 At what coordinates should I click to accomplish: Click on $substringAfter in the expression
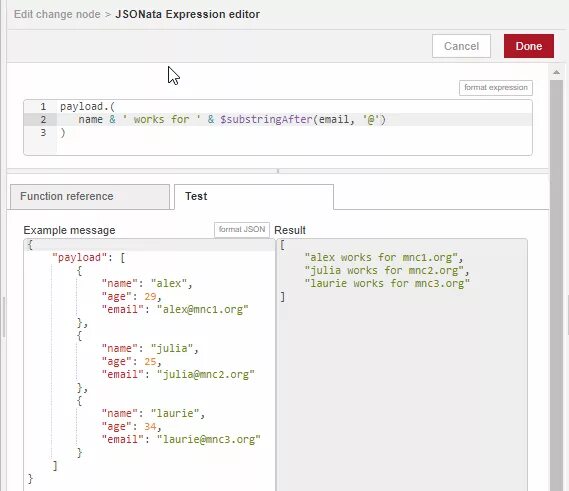pos(266,120)
